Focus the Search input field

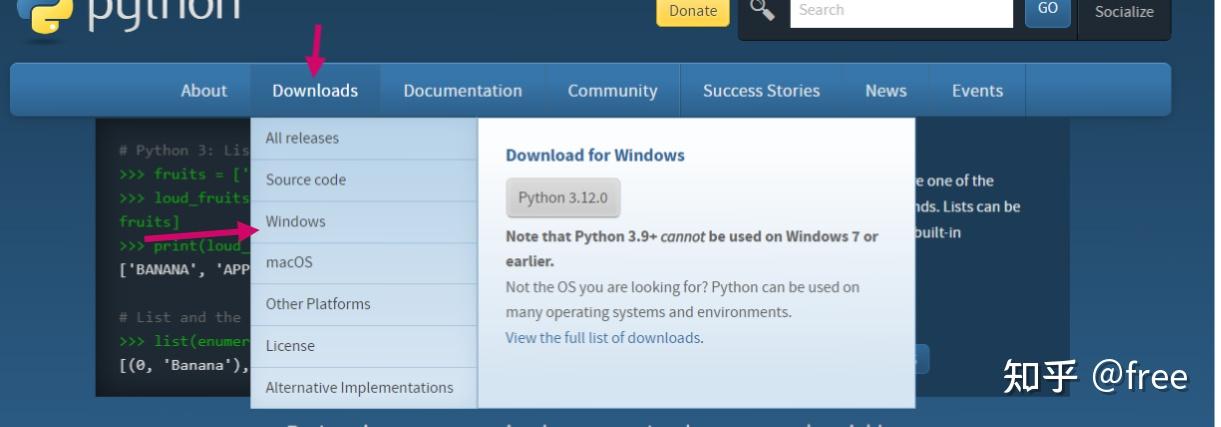click(x=901, y=11)
